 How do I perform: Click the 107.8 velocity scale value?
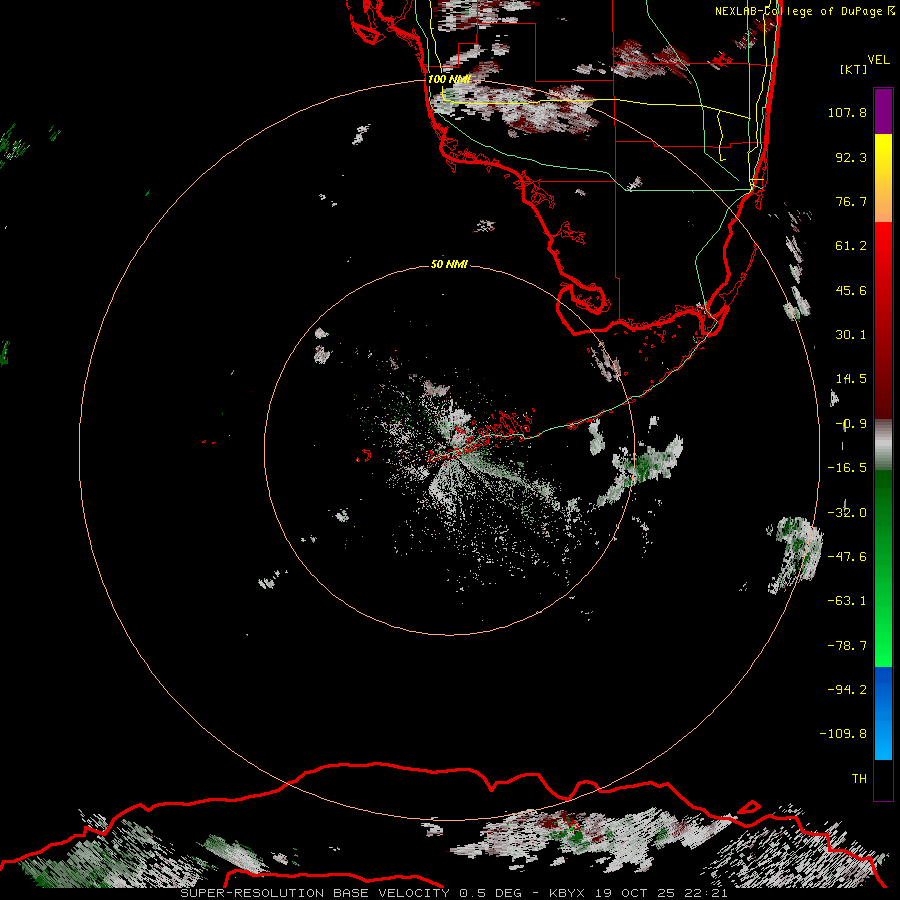[x=847, y=112]
